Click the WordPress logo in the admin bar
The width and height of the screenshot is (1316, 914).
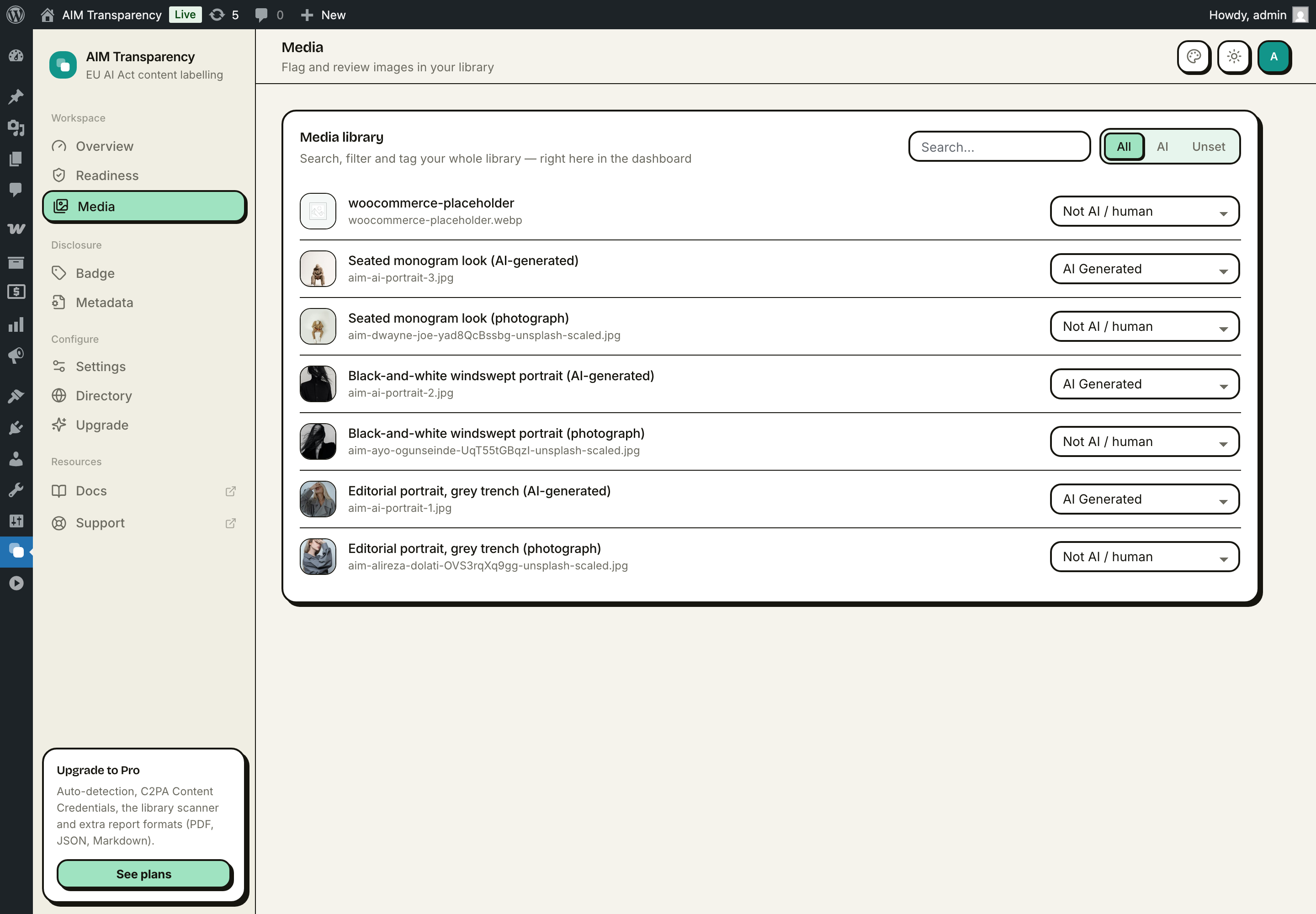point(16,14)
